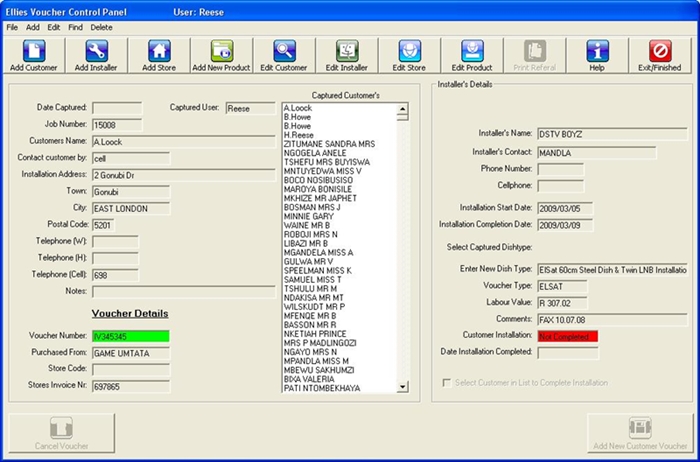Click the green Voucher Number field

click(130, 337)
